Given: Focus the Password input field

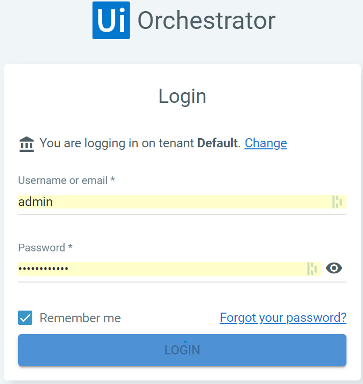Looking at the screenshot, I should [x=169, y=269].
